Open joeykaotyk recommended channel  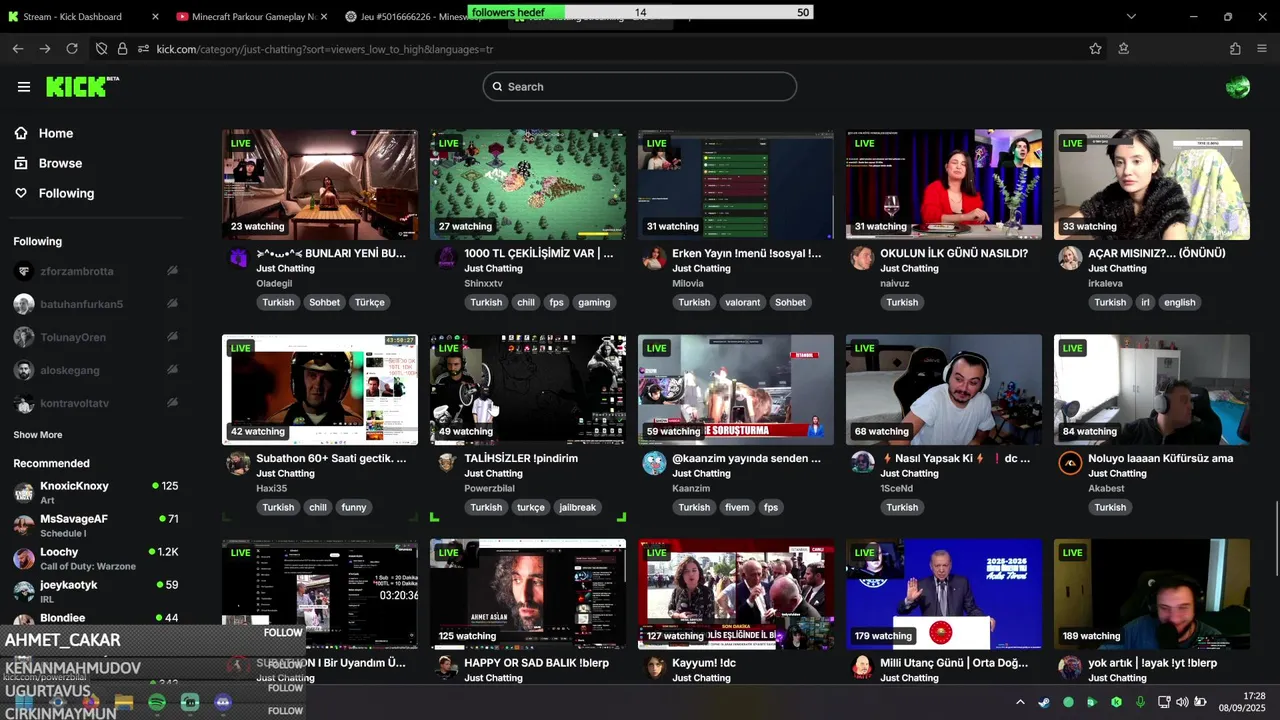pos(95,591)
